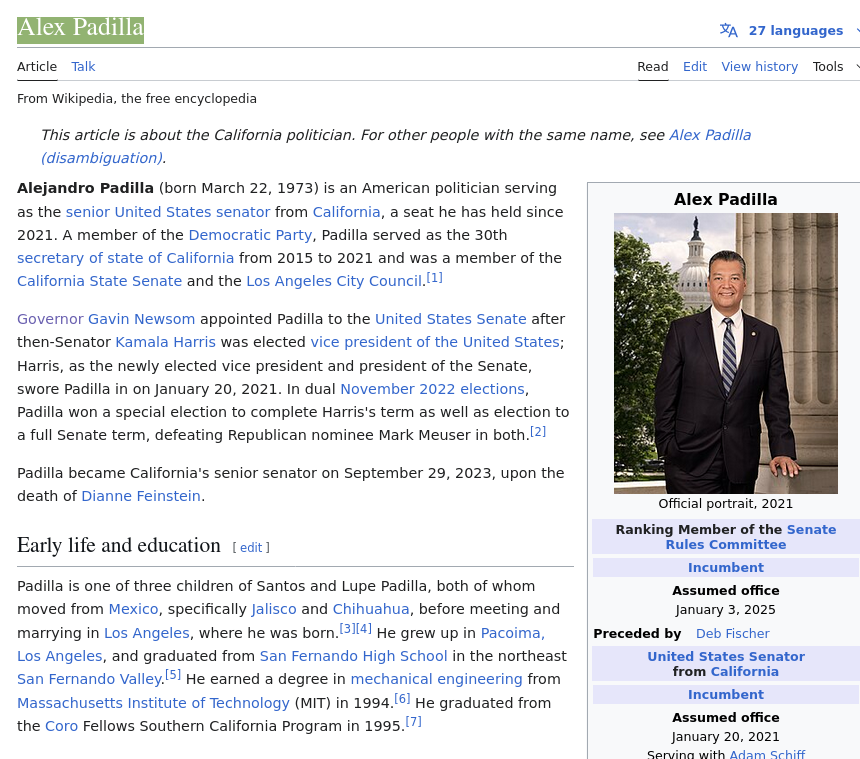
Task: Open the Edit tab
Action: (695, 66)
